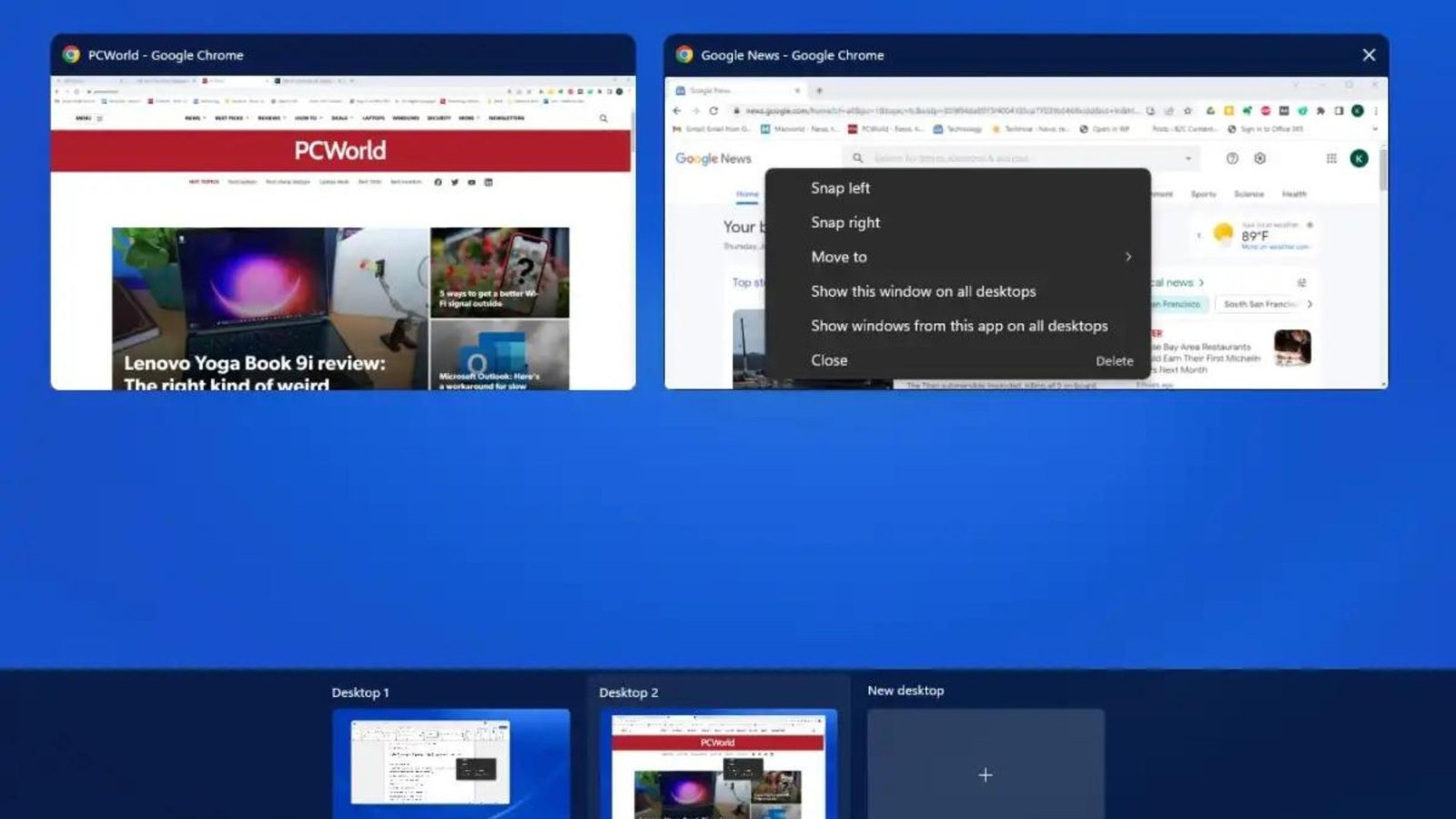Choose Snap left in the context menu

958,188
